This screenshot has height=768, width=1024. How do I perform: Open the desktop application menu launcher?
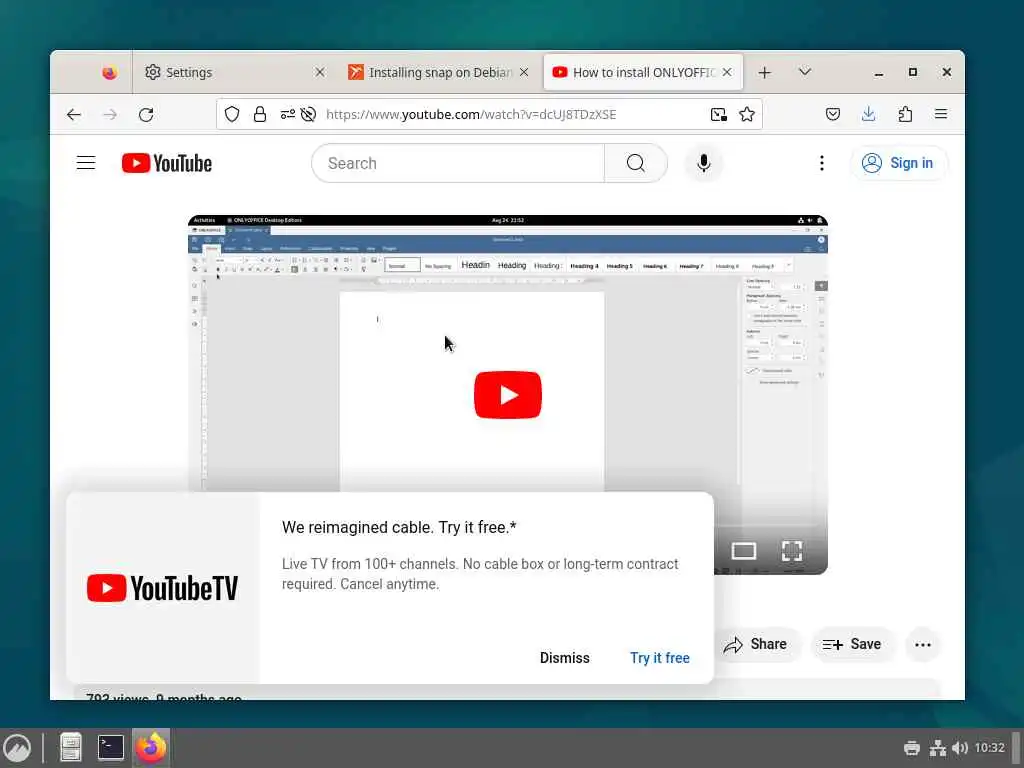point(17,748)
